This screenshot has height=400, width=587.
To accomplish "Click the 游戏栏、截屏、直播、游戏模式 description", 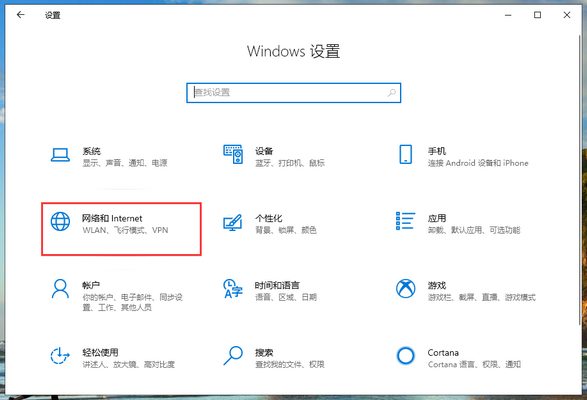I will click(x=481, y=297).
